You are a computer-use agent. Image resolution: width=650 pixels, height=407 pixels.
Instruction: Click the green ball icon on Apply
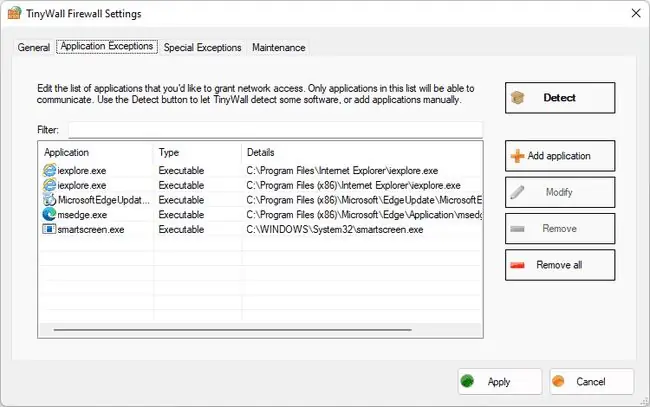click(467, 381)
